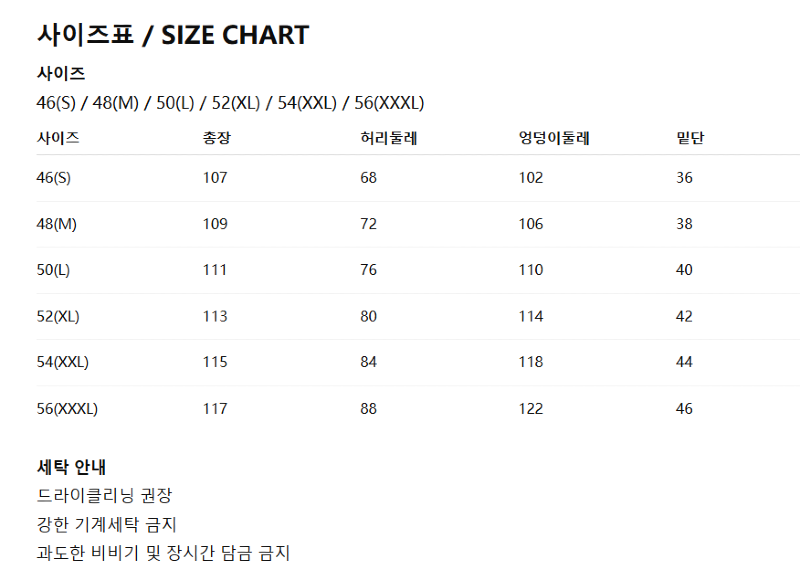
Task: Click the 총장 value 107
Action: 215,178
